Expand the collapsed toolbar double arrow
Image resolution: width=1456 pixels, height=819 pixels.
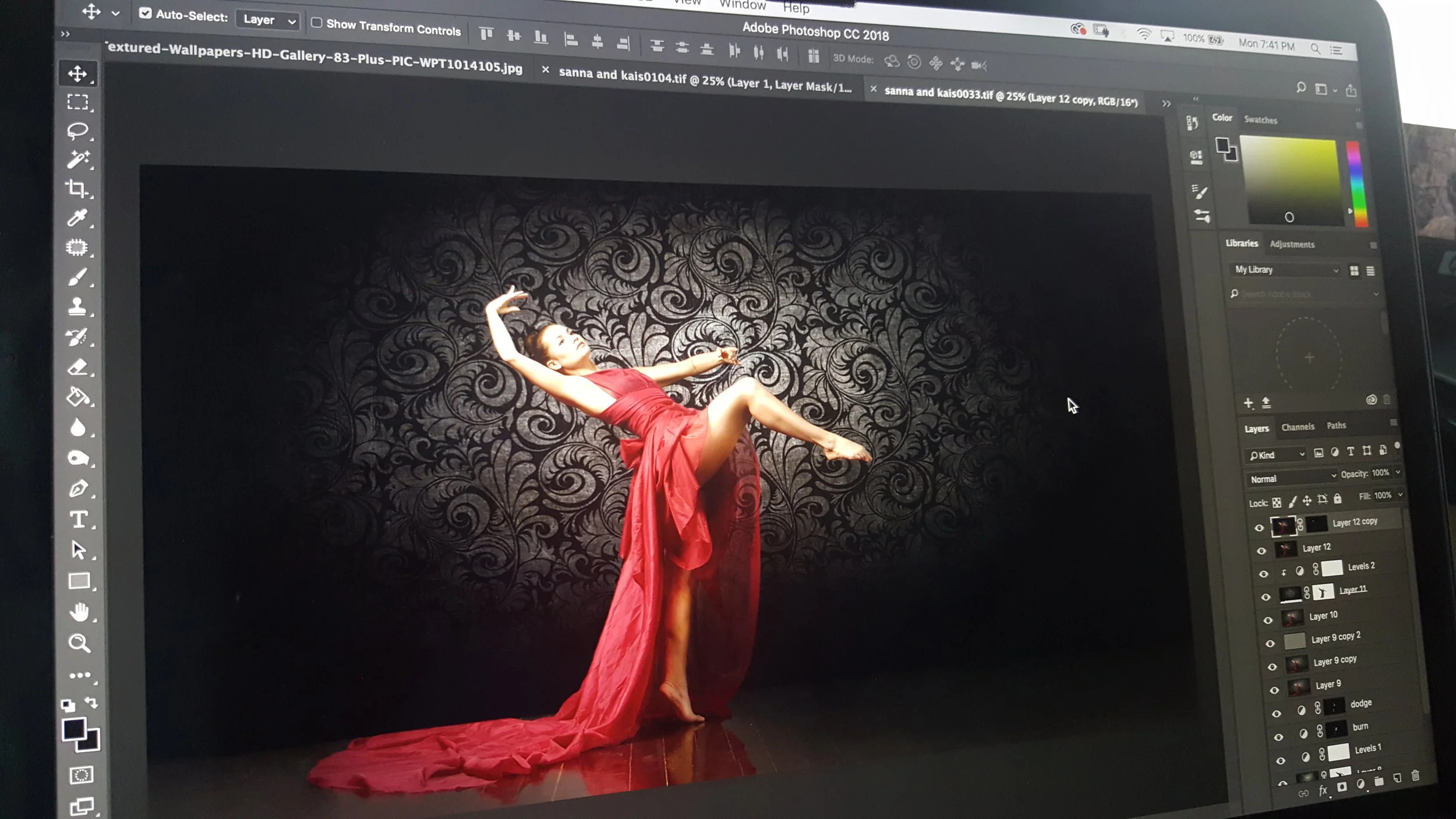65,34
